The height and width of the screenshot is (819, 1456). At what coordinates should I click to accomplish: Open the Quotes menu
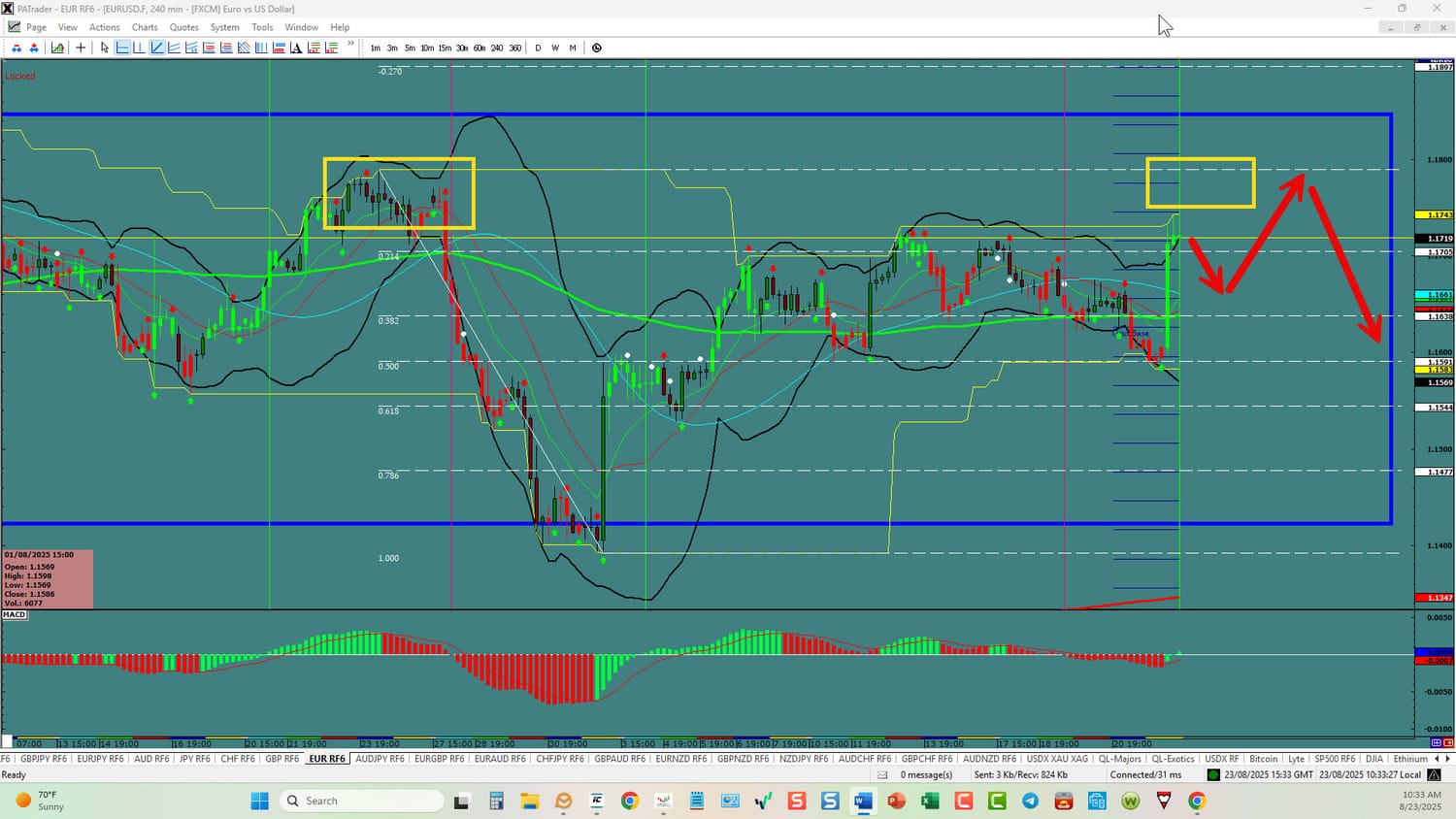point(183,27)
